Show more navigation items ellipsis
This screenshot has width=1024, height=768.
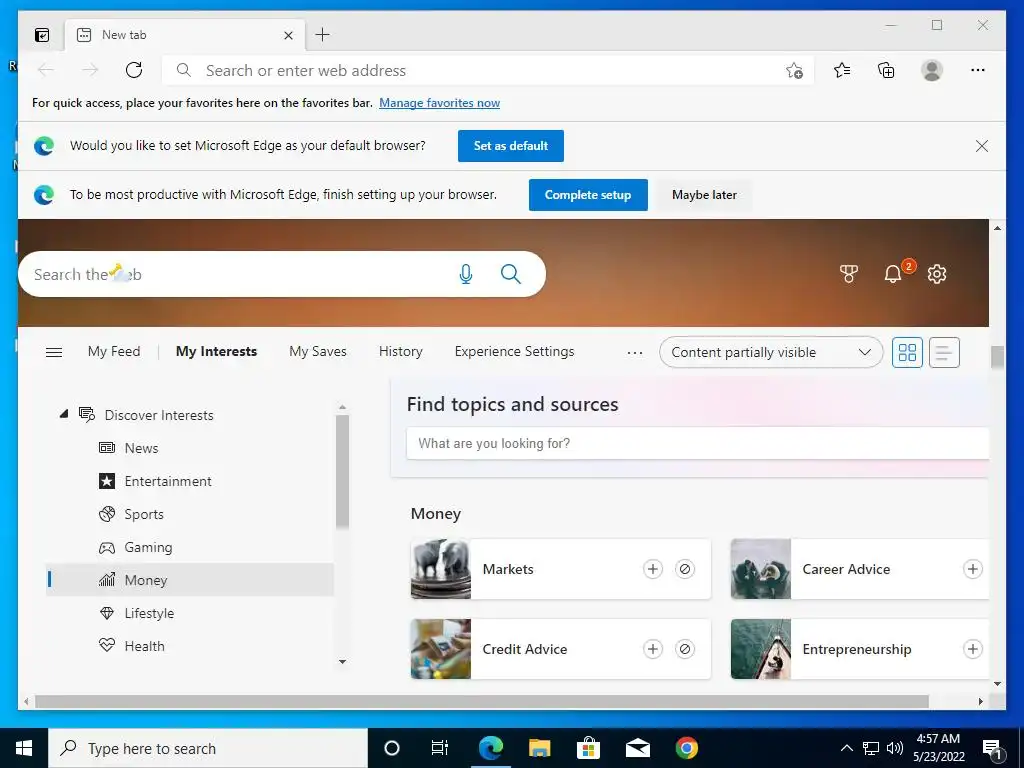(x=635, y=353)
